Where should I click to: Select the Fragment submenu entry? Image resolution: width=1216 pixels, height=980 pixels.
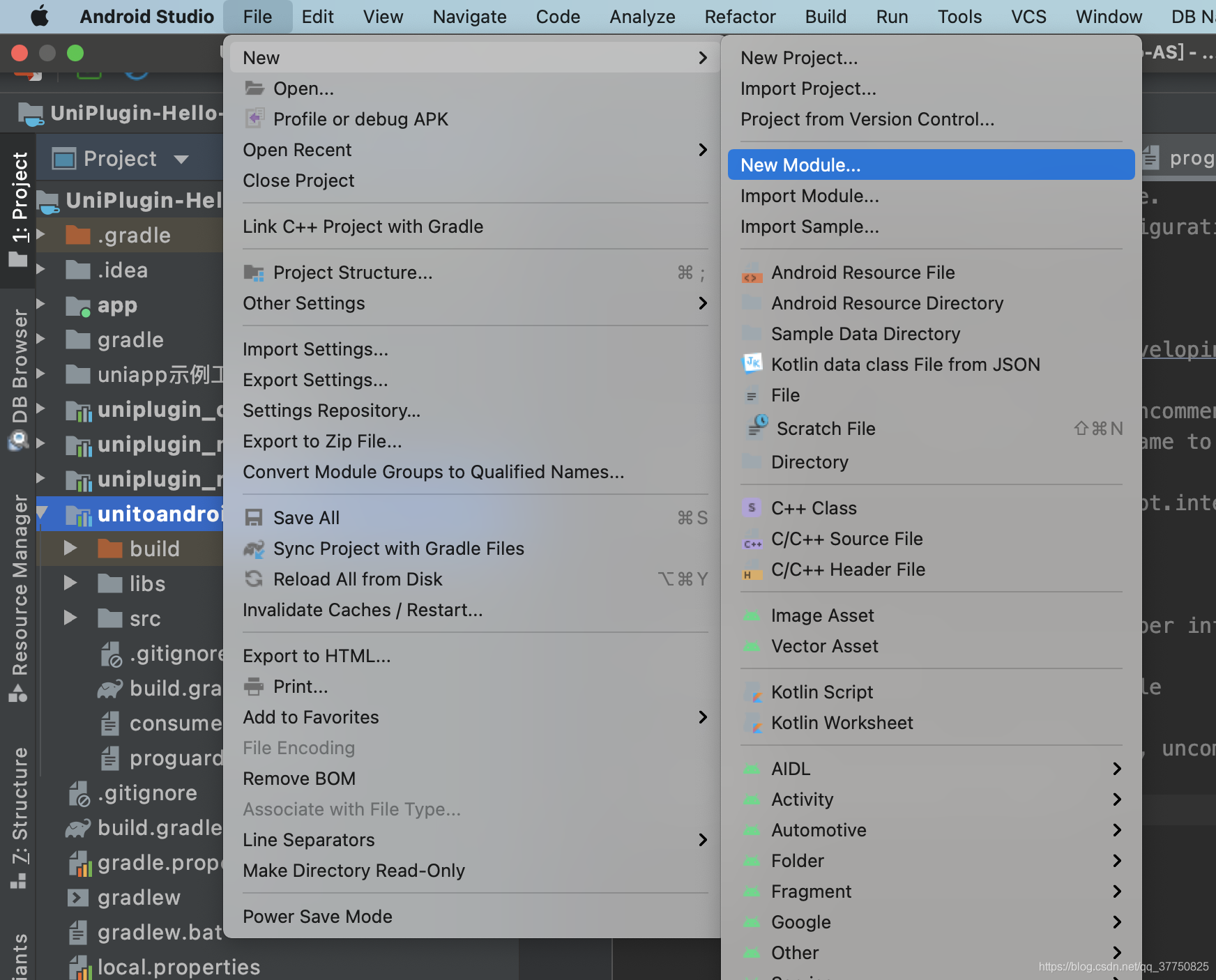pyautogui.click(x=931, y=891)
